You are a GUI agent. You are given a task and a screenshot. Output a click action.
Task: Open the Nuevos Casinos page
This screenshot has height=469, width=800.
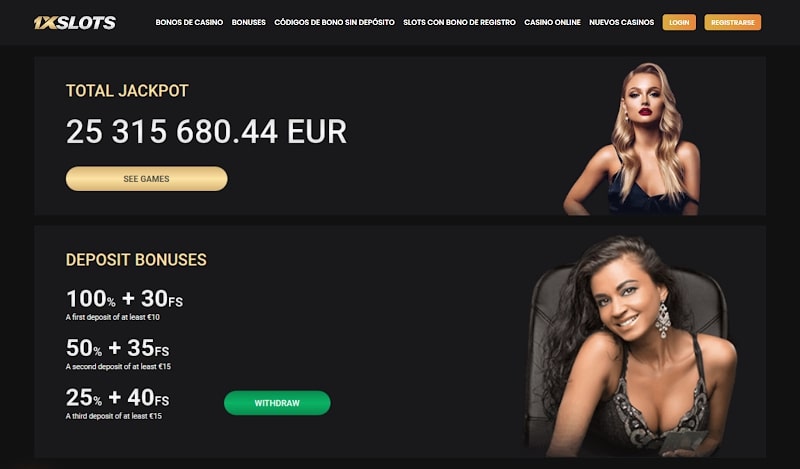click(x=621, y=22)
